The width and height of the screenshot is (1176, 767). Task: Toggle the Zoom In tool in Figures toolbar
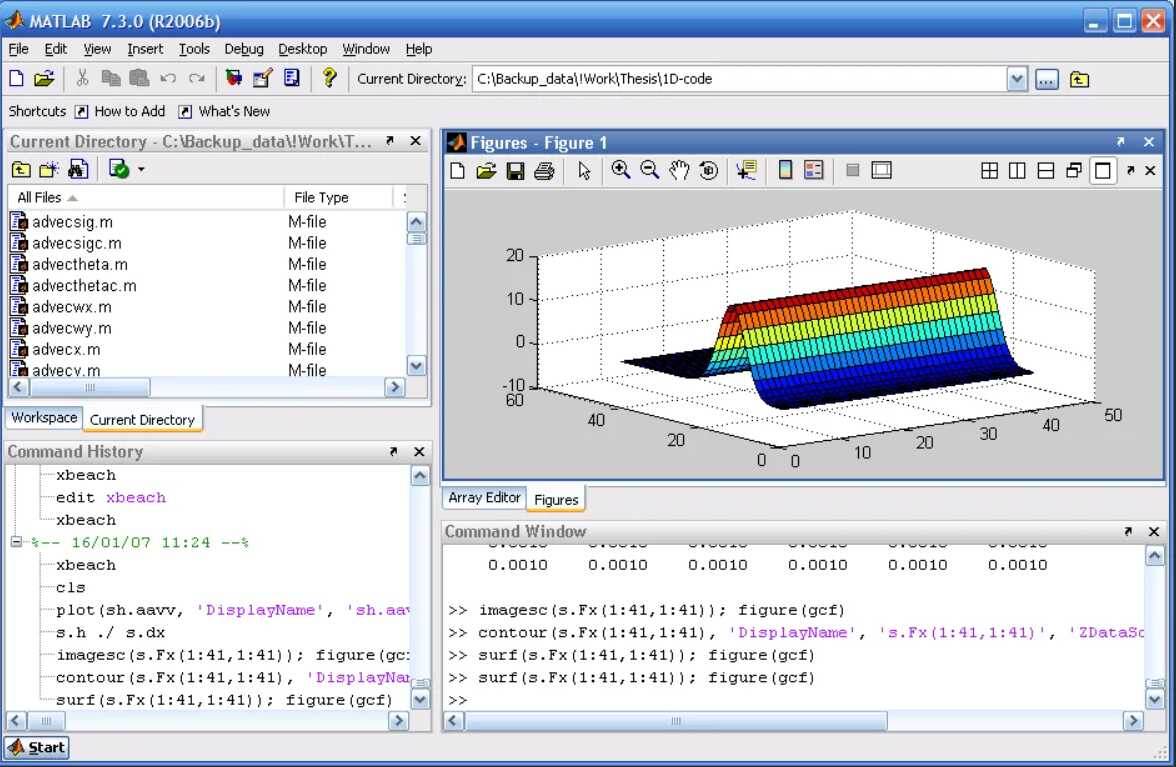point(620,170)
